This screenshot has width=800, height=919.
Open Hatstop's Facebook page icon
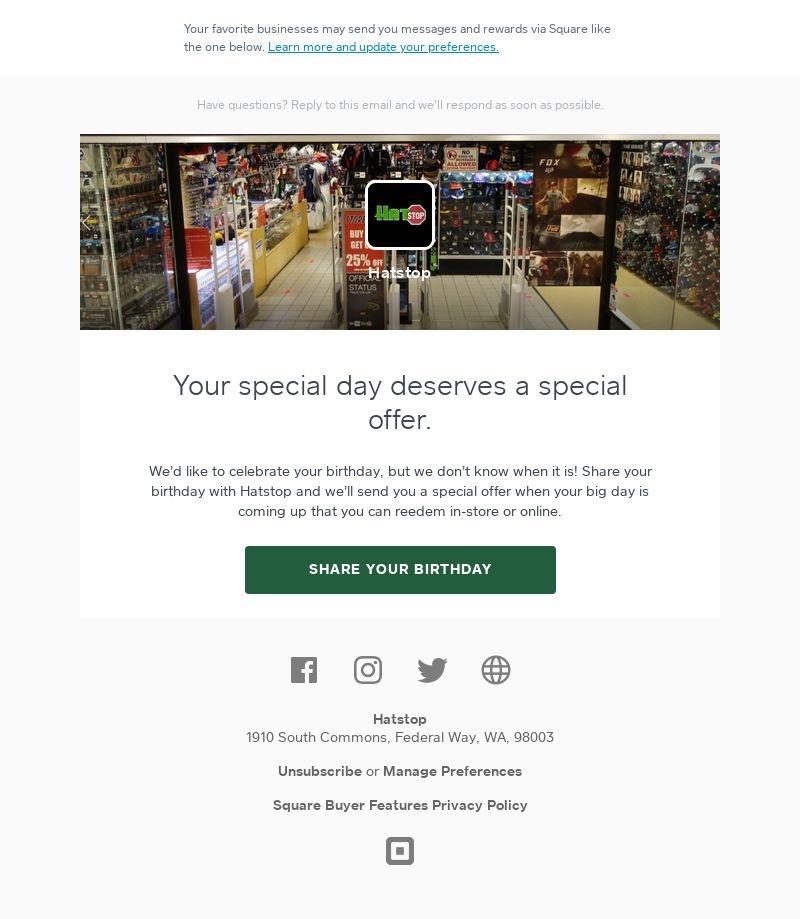(304, 670)
